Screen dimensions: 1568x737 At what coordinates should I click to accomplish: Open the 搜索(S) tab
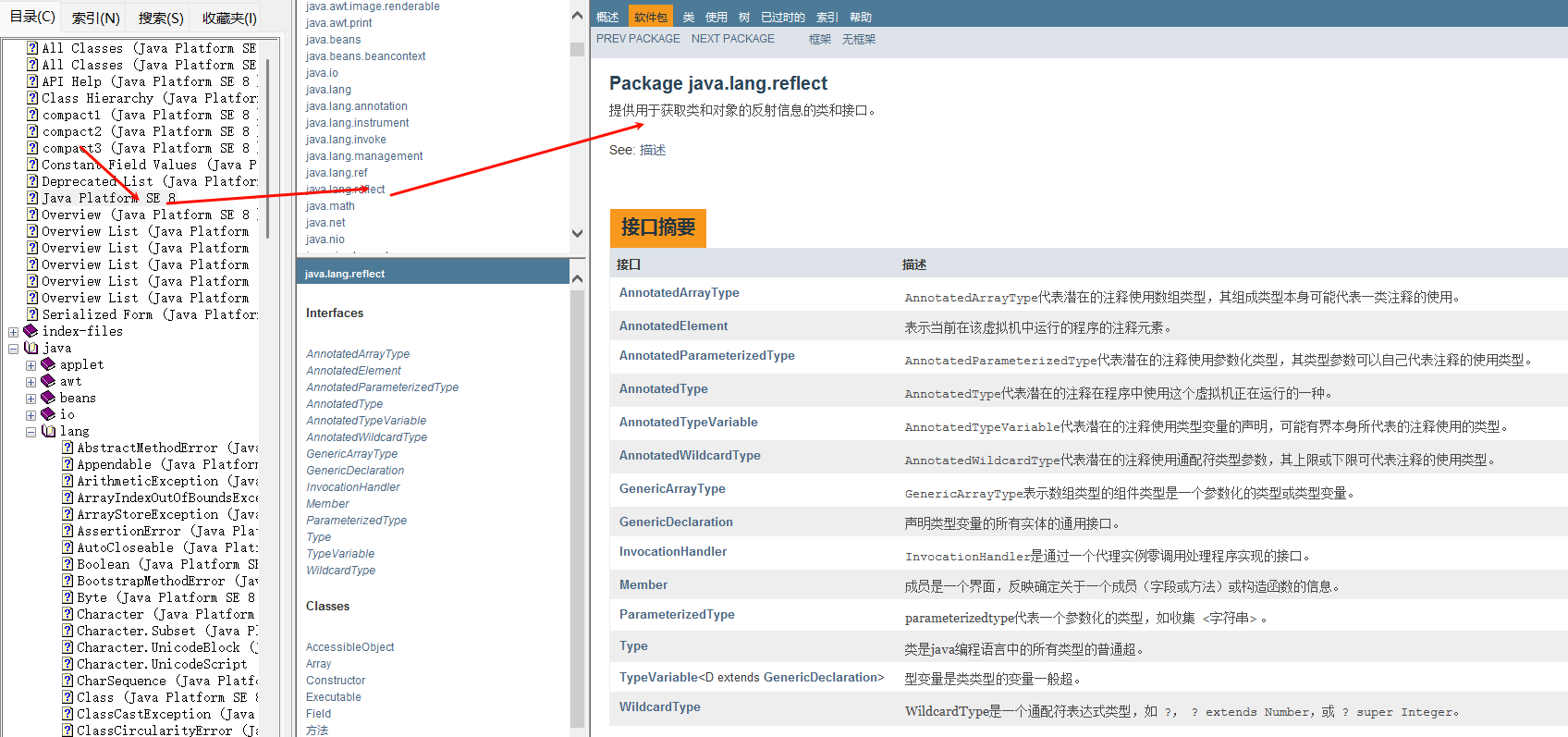[x=161, y=18]
